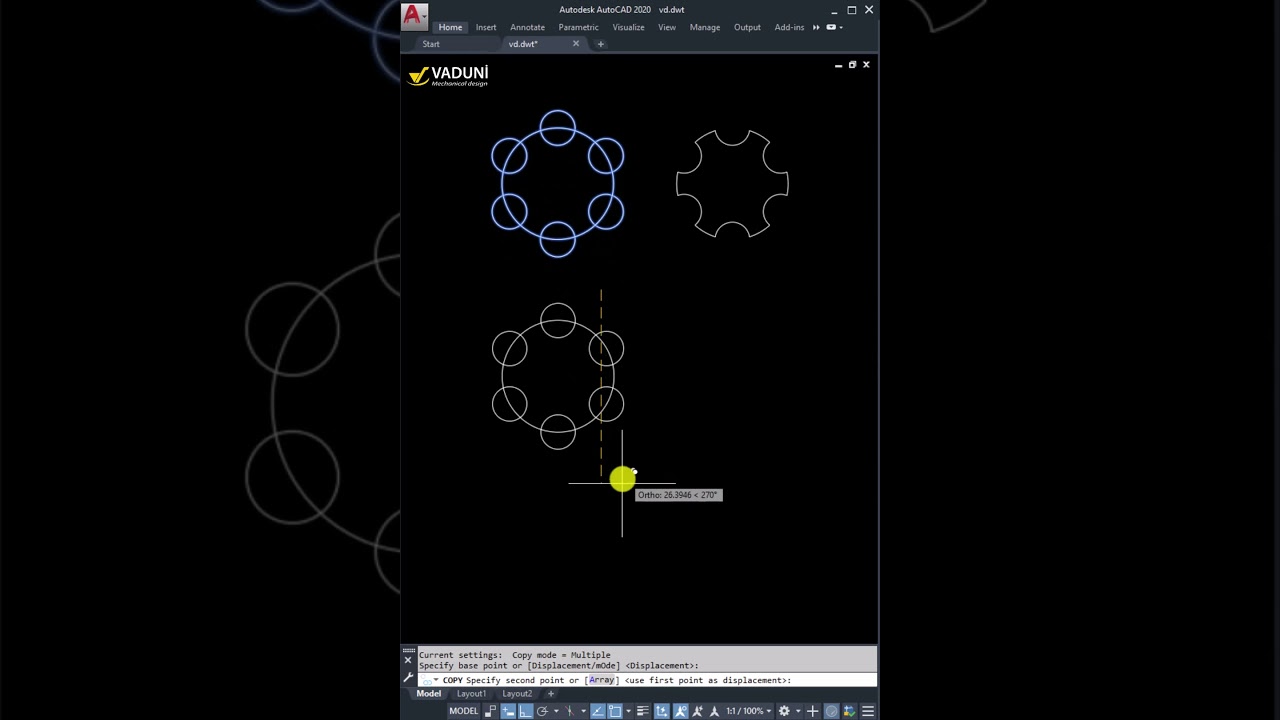This screenshot has height=720, width=1280.
Task: Open the 1:1 / 100% annotation scale dropdown
Action: coord(749,711)
